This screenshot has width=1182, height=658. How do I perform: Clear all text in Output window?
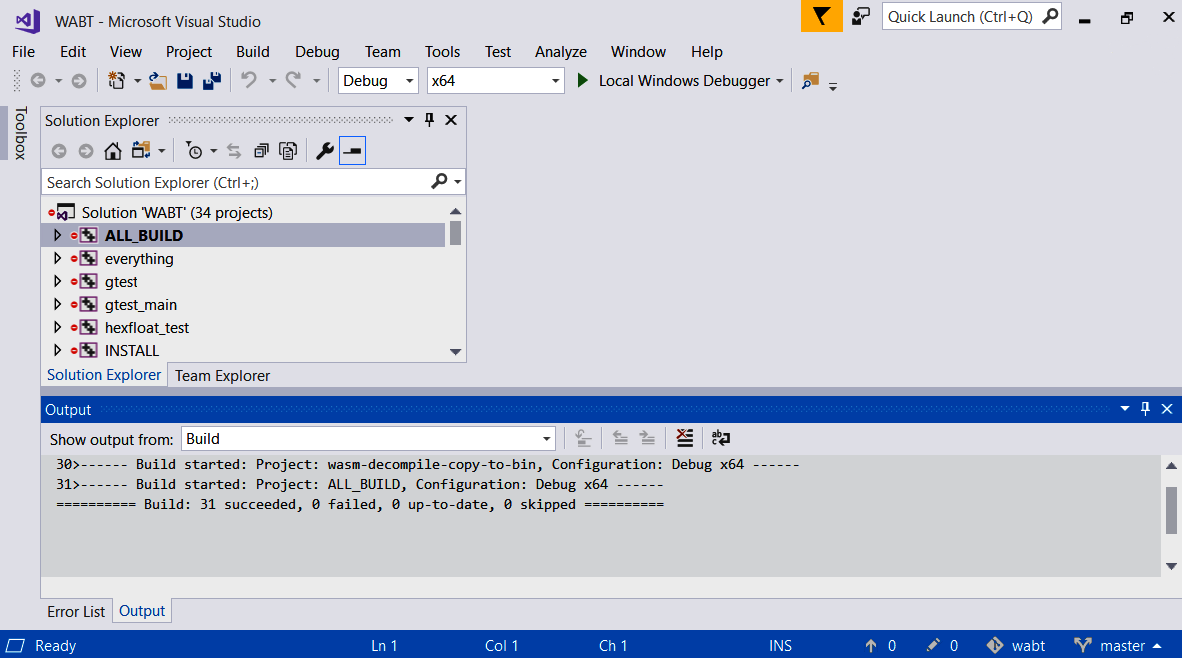click(684, 438)
